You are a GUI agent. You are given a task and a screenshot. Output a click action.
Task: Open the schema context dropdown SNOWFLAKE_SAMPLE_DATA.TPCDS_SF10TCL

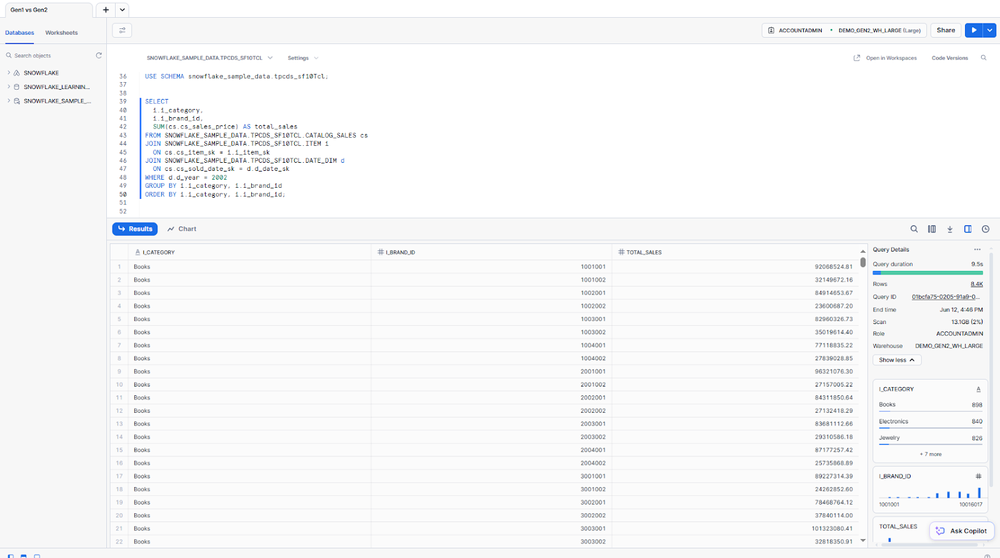(209, 58)
